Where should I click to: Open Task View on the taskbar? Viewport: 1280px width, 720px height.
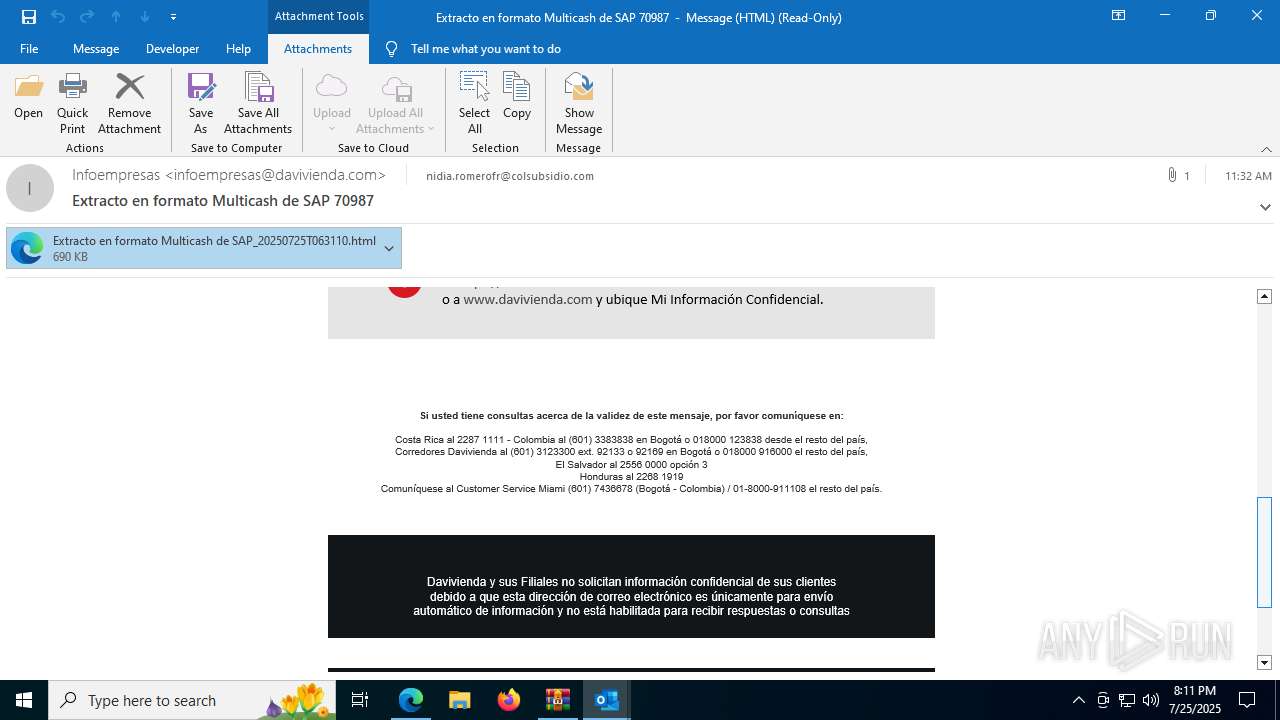click(360, 700)
